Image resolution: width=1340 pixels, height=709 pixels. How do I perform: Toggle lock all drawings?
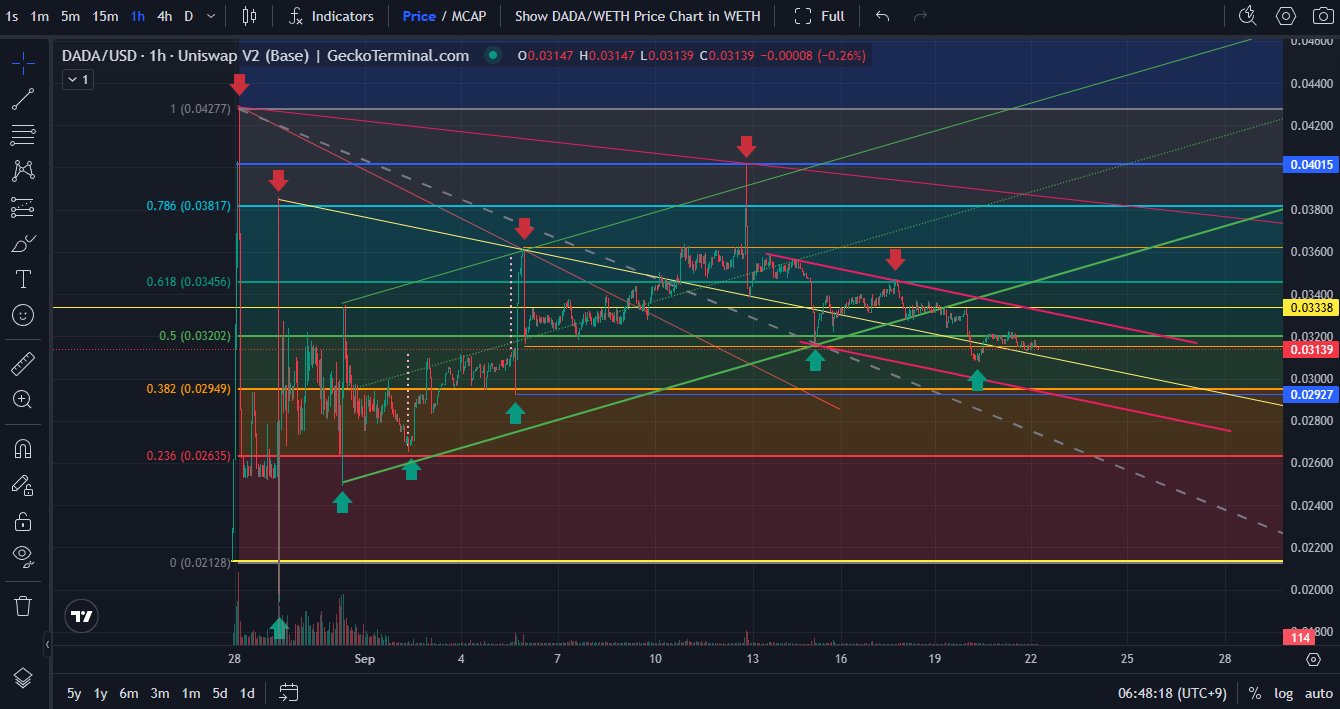[23, 521]
